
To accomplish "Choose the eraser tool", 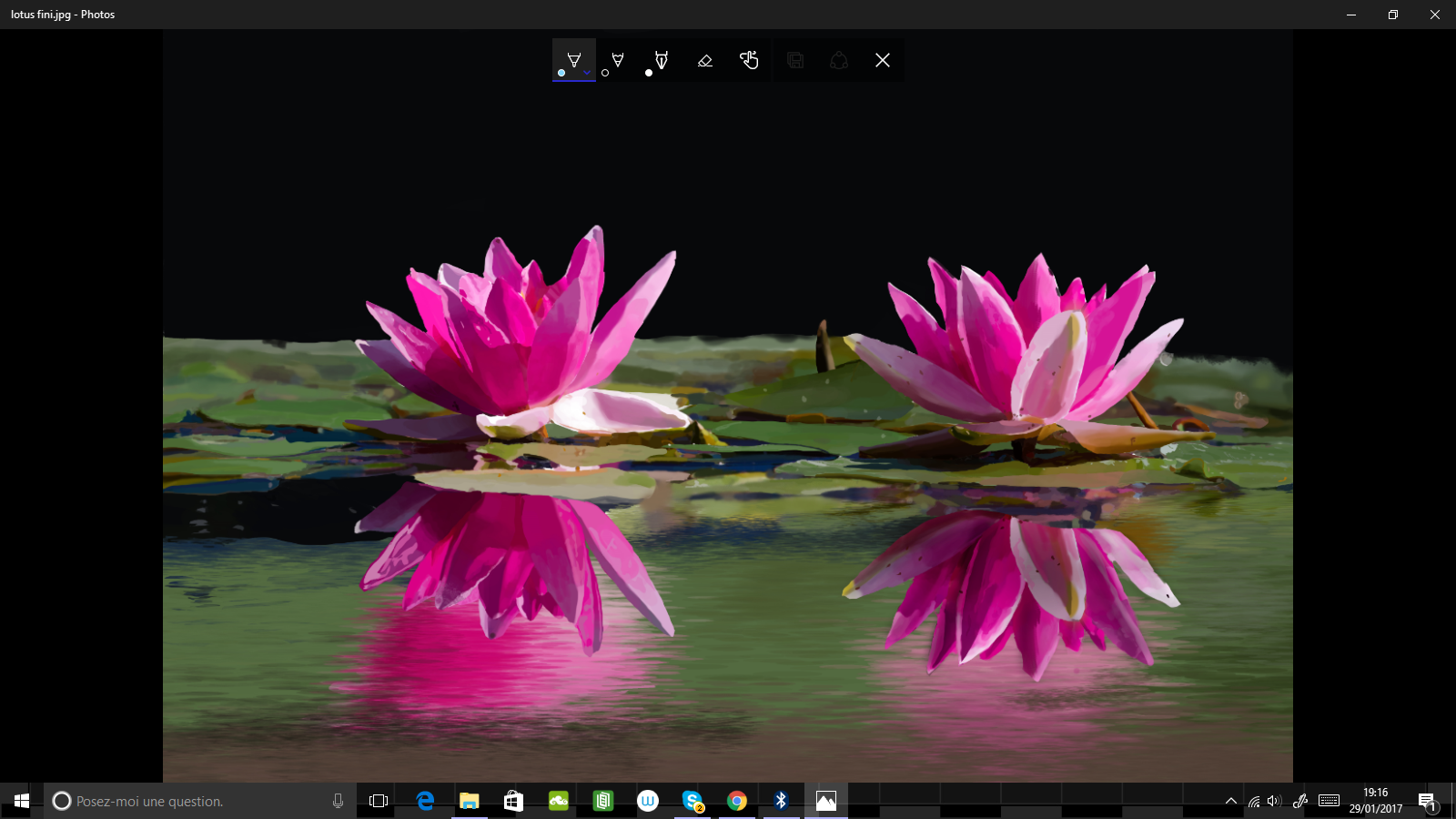I will pyautogui.click(x=705, y=60).
